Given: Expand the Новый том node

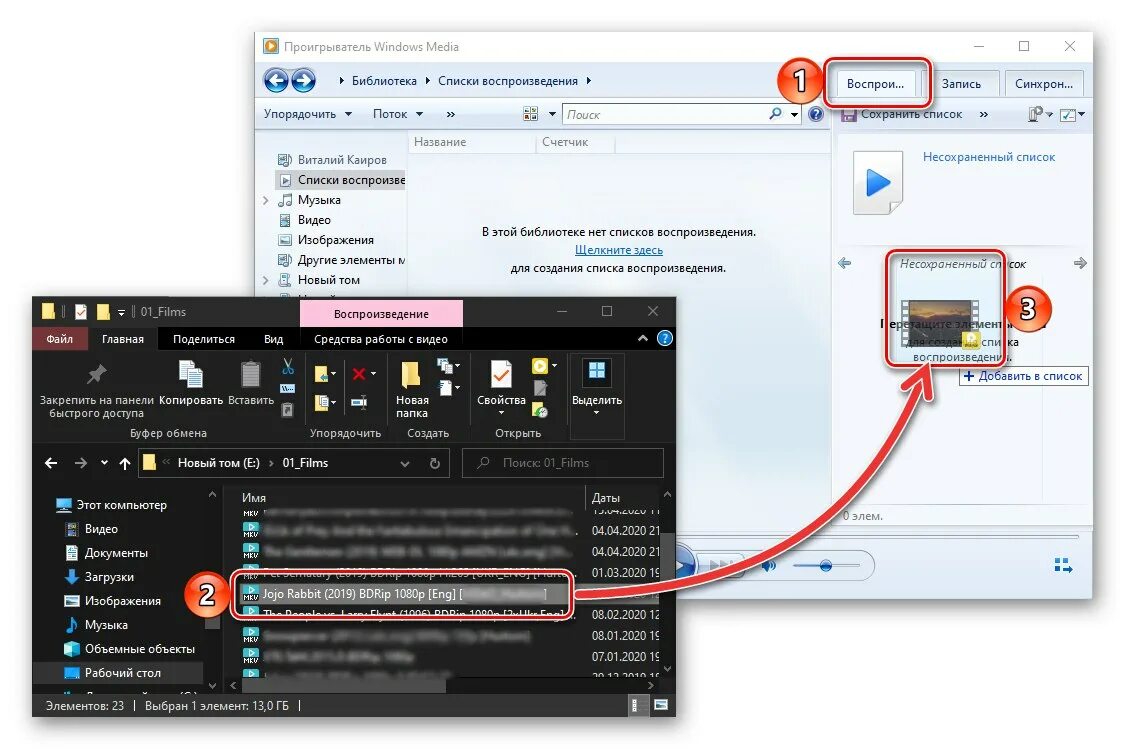Looking at the screenshot, I should (x=266, y=281).
